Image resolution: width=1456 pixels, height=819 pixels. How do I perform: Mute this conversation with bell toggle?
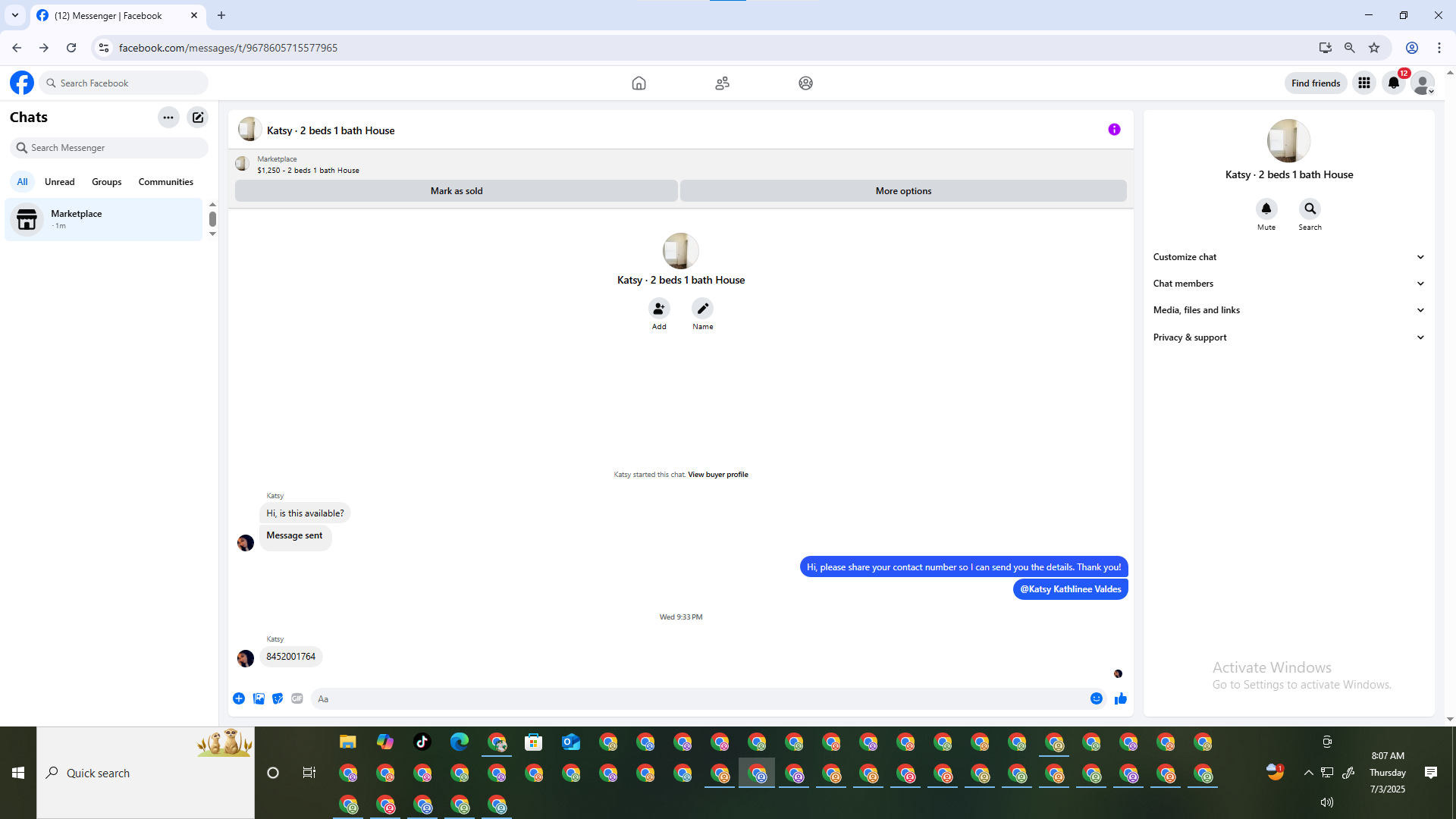point(1266,209)
